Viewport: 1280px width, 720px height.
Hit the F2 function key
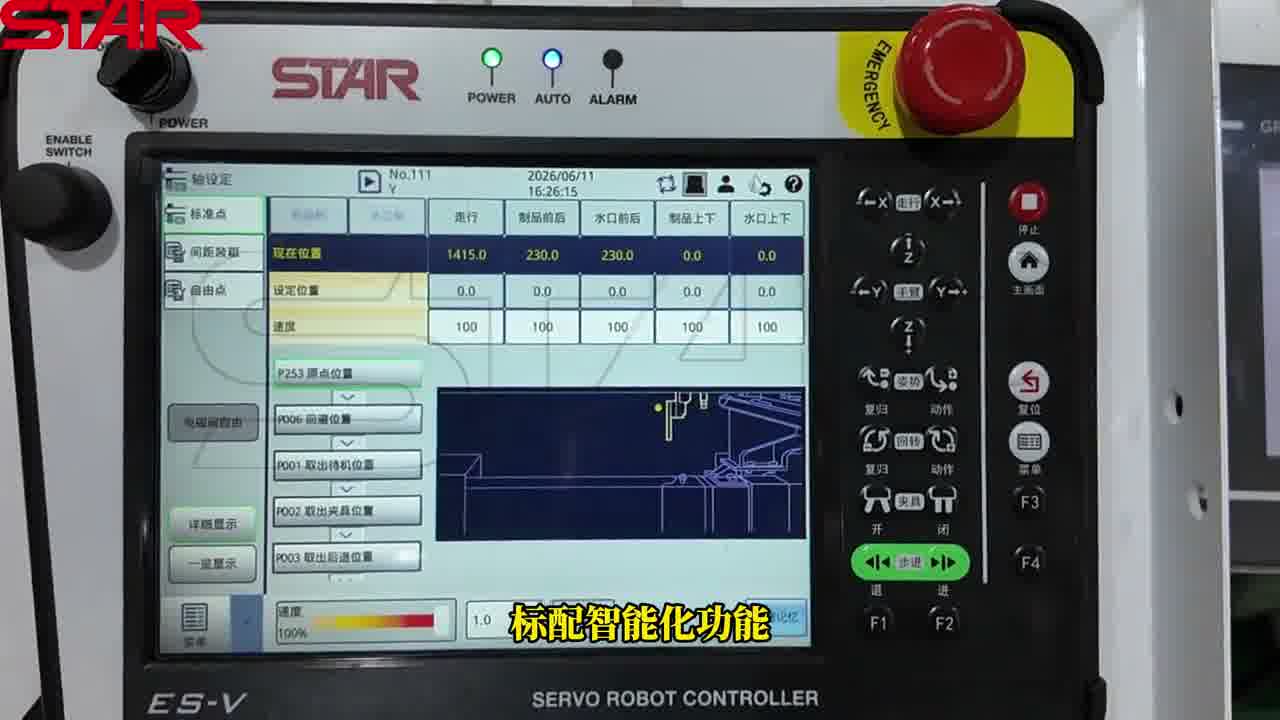[x=943, y=623]
